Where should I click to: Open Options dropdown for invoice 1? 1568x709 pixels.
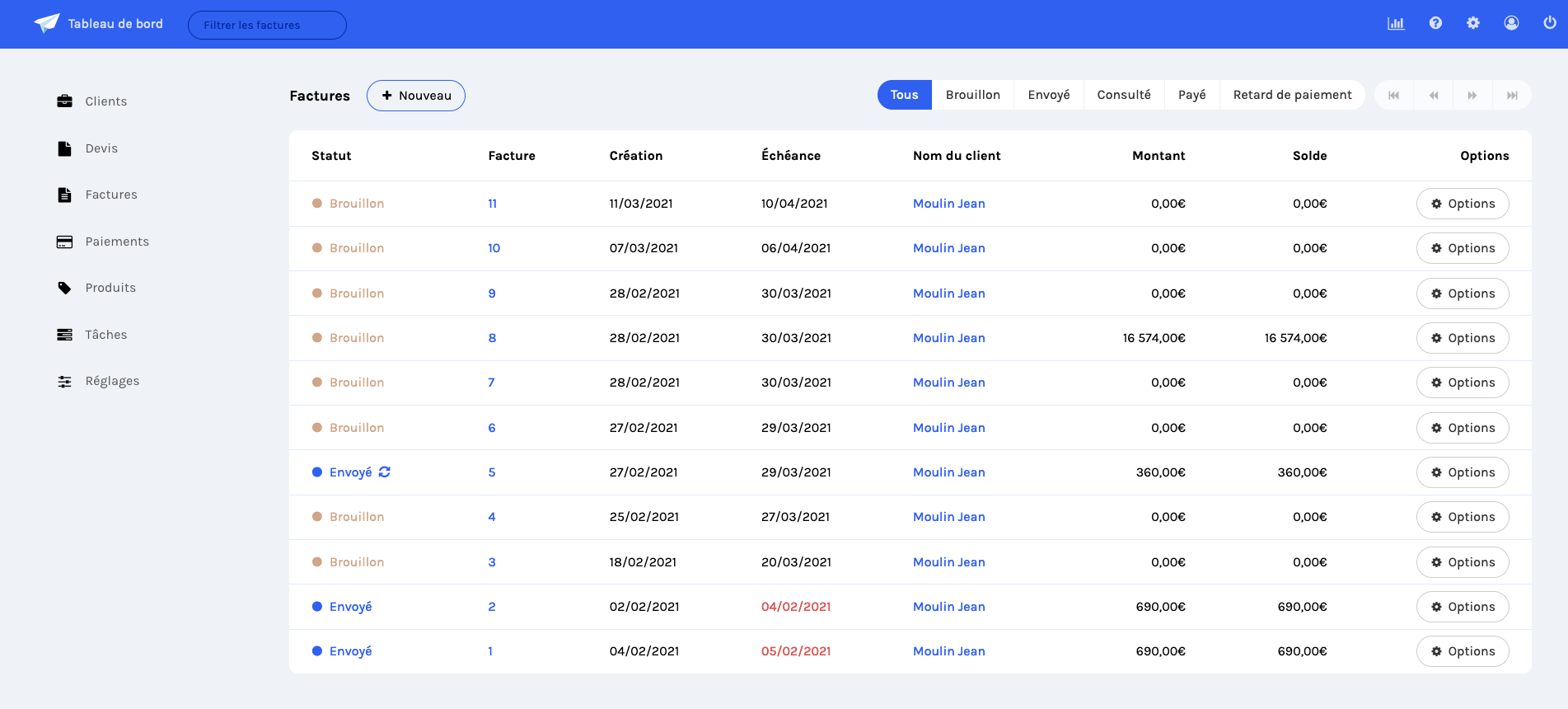click(x=1463, y=651)
